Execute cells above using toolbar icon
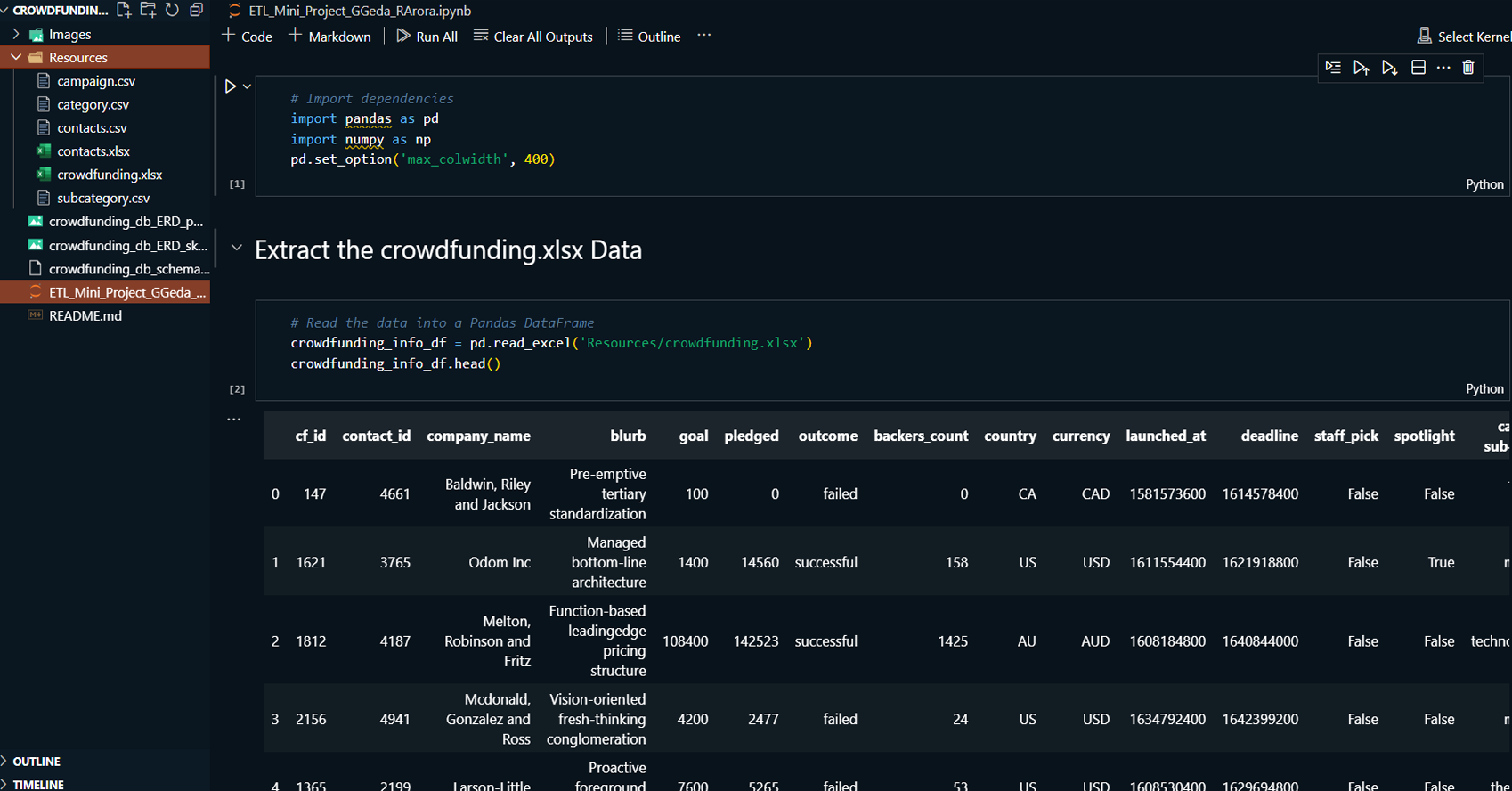Image resolution: width=1512 pixels, height=791 pixels. [x=1361, y=68]
